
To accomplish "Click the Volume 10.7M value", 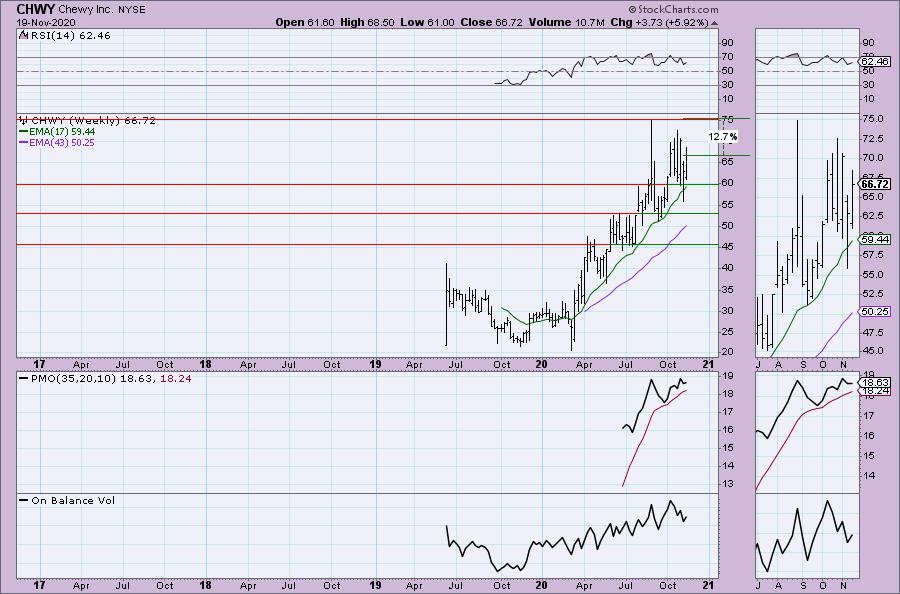I will [567, 22].
